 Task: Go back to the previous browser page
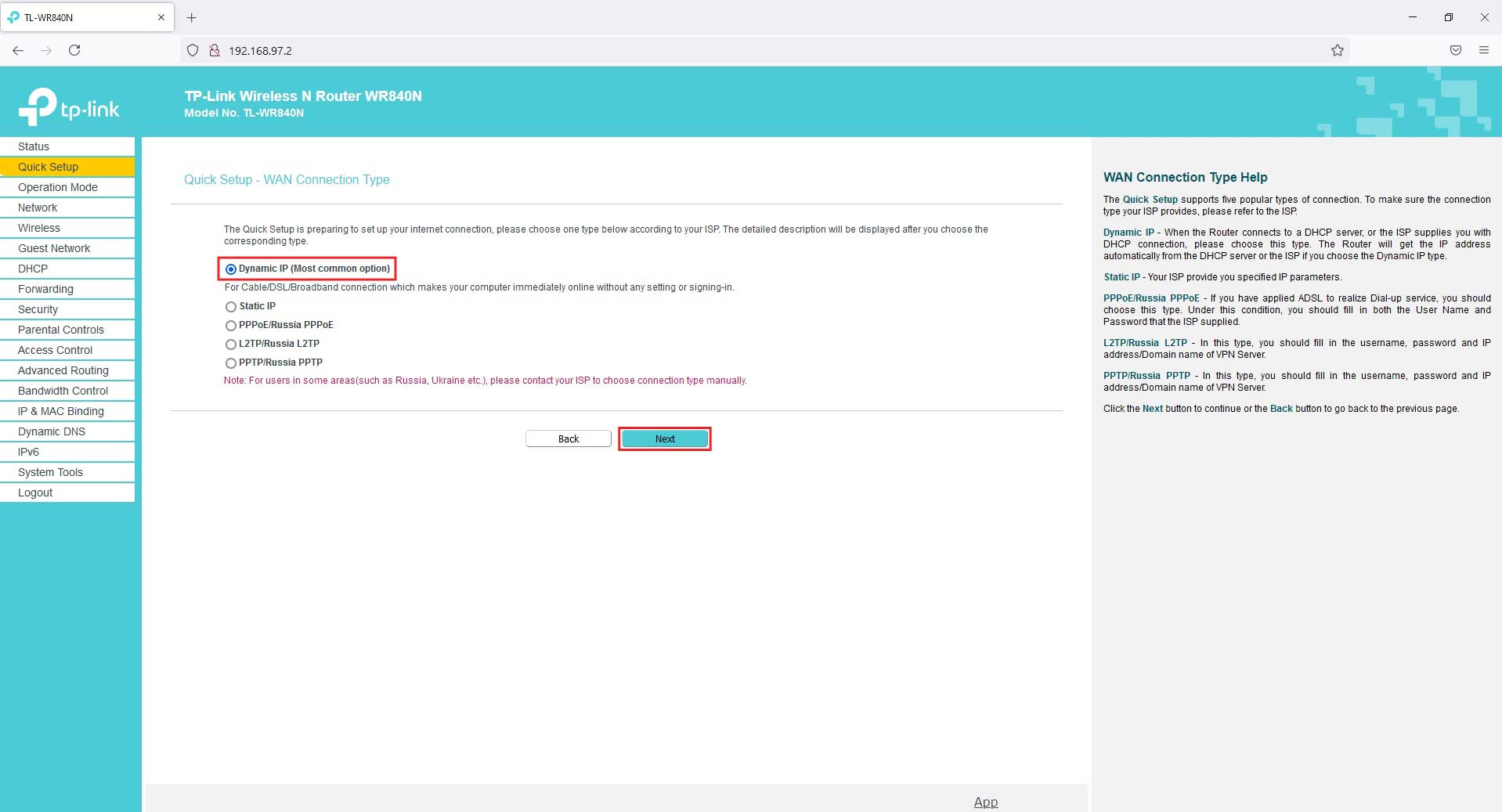18,50
